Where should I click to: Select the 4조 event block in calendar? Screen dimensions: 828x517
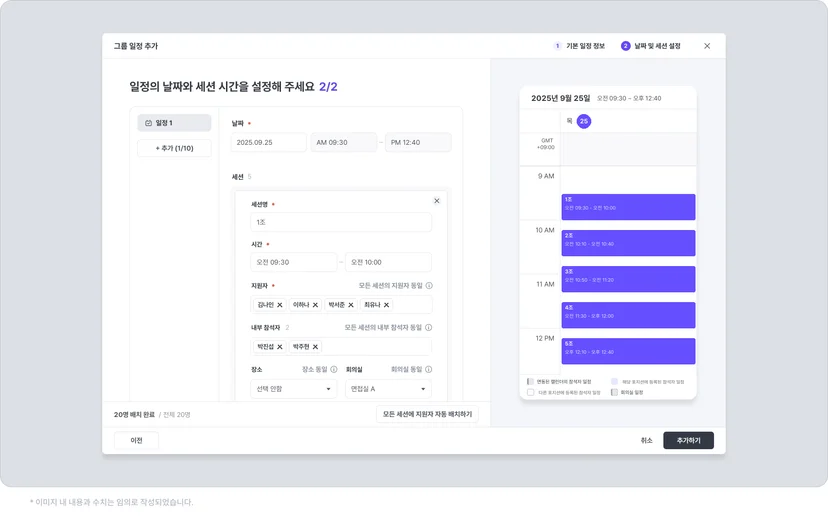pos(628,315)
